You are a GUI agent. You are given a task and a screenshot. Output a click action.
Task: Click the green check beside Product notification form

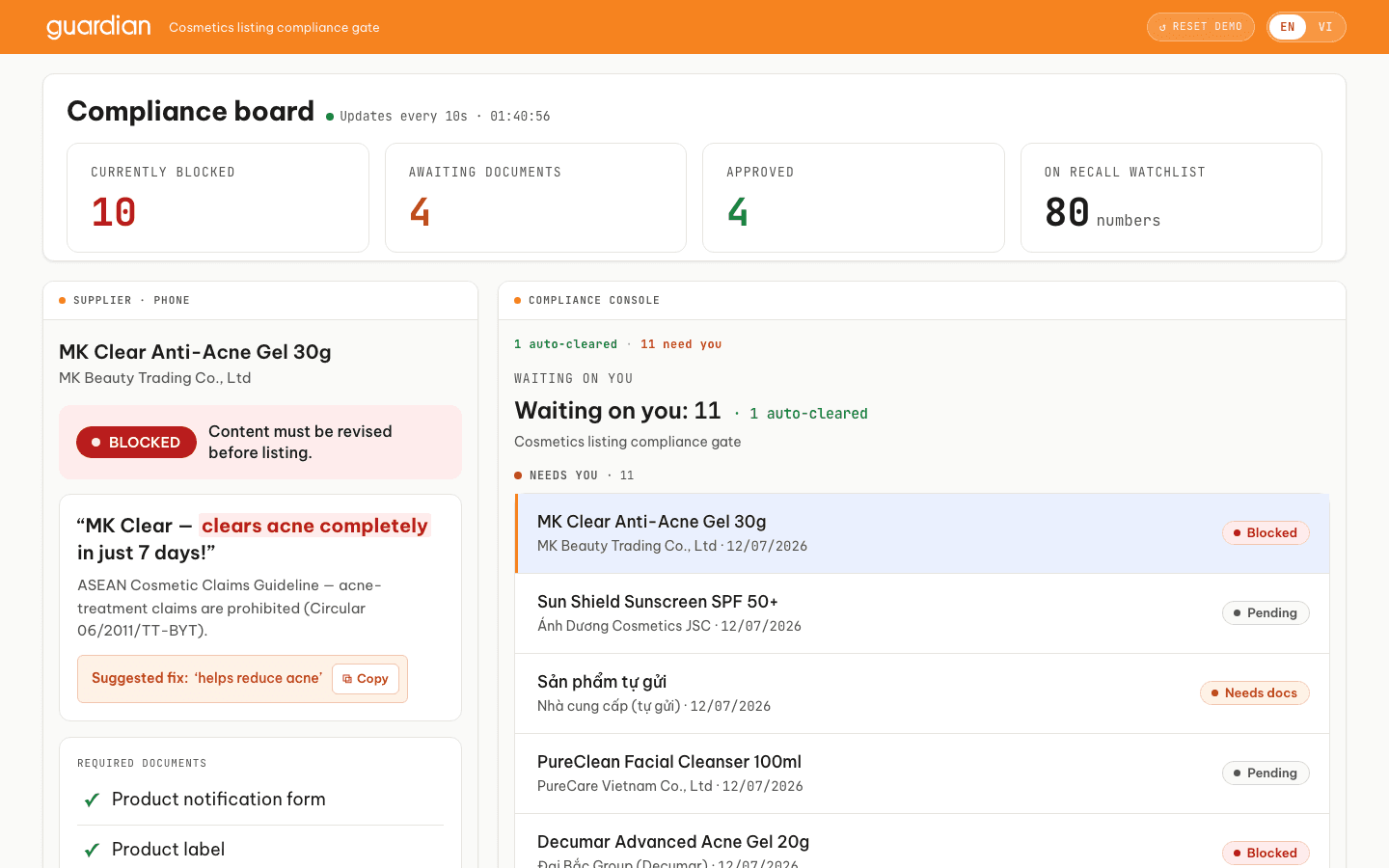(93, 800)
